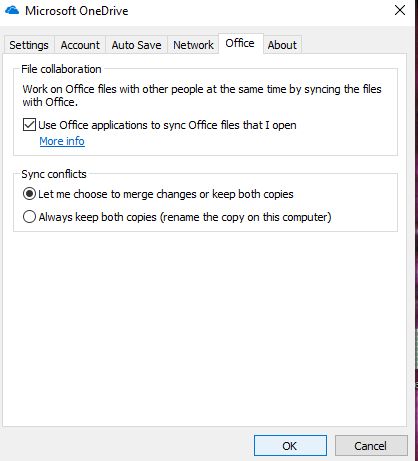Switch to the Settings tab

tap(29, 45)
